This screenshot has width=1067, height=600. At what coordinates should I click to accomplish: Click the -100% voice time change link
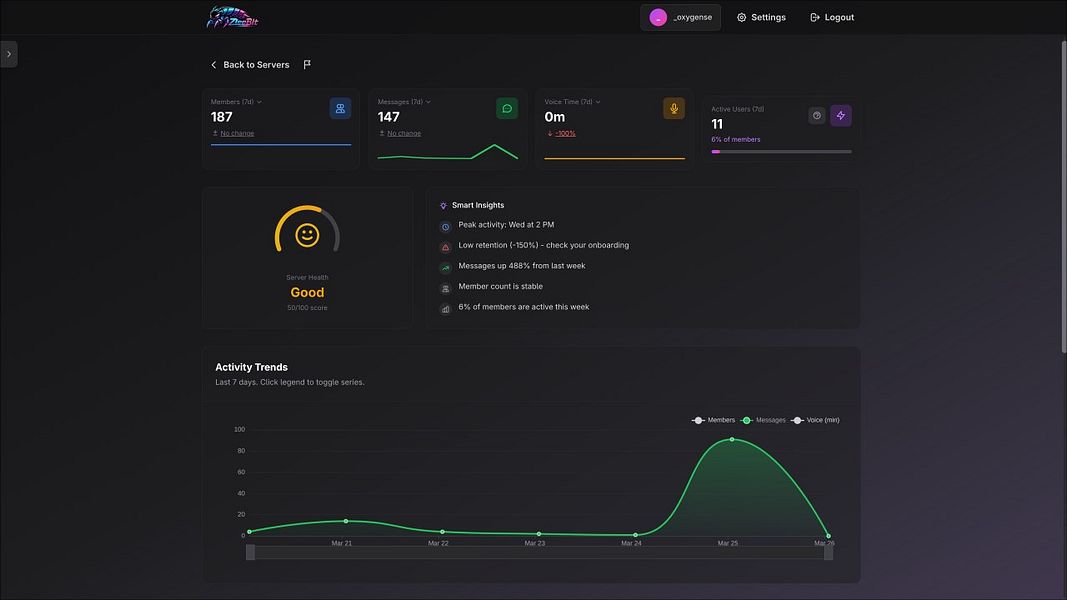(565, 133)
